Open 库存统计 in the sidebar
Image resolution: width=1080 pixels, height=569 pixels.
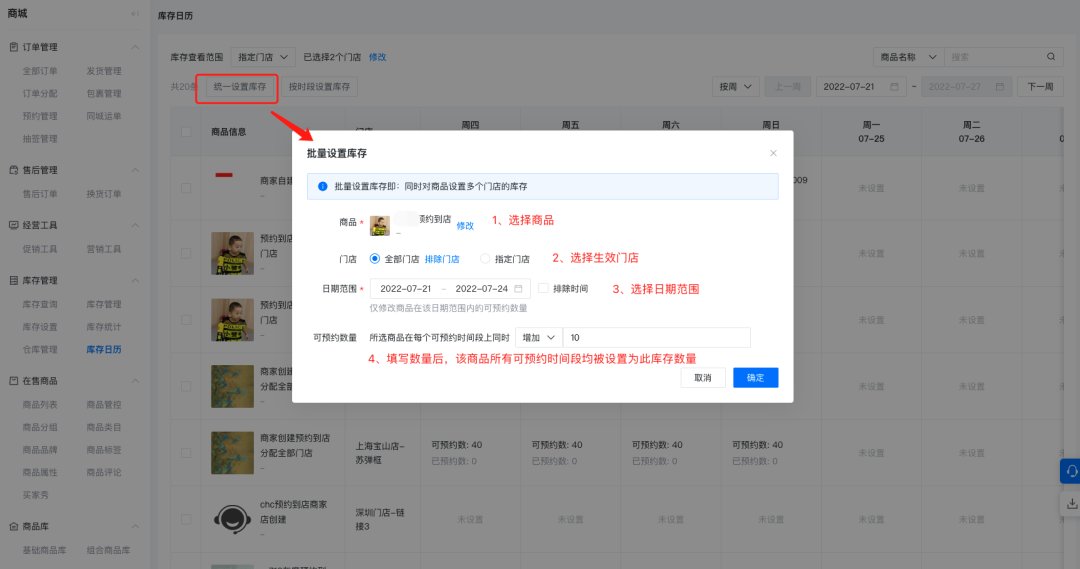(104, 327)
